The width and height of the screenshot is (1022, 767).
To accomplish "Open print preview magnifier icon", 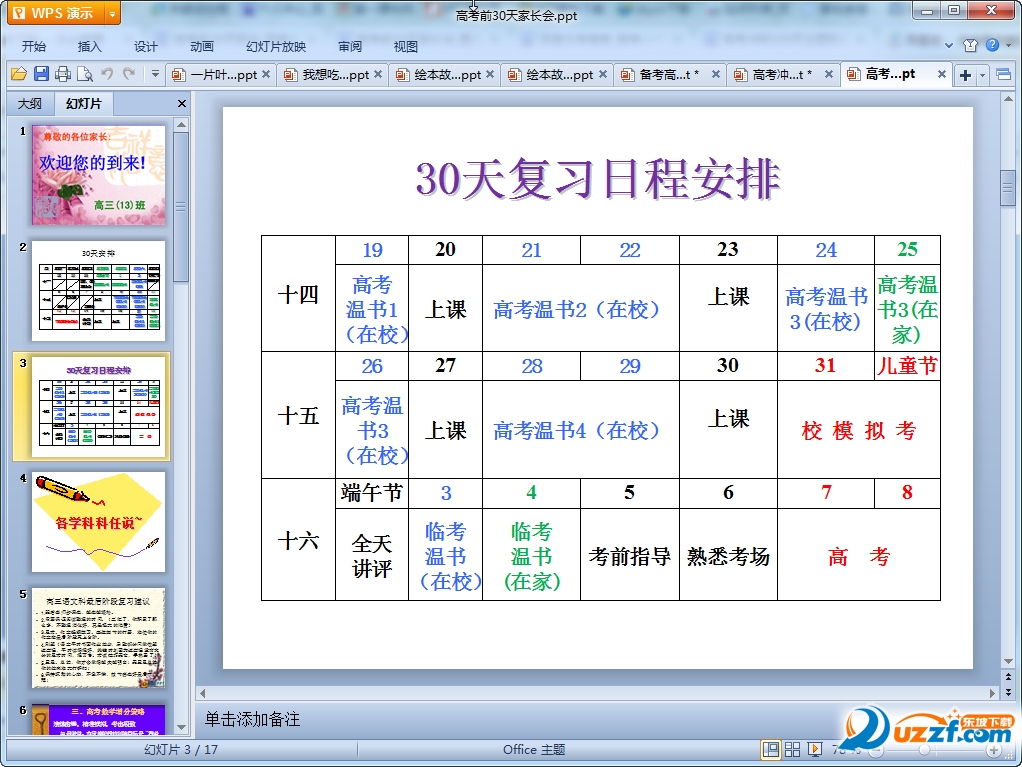I will pyautogui.click(x=85, y=74).
